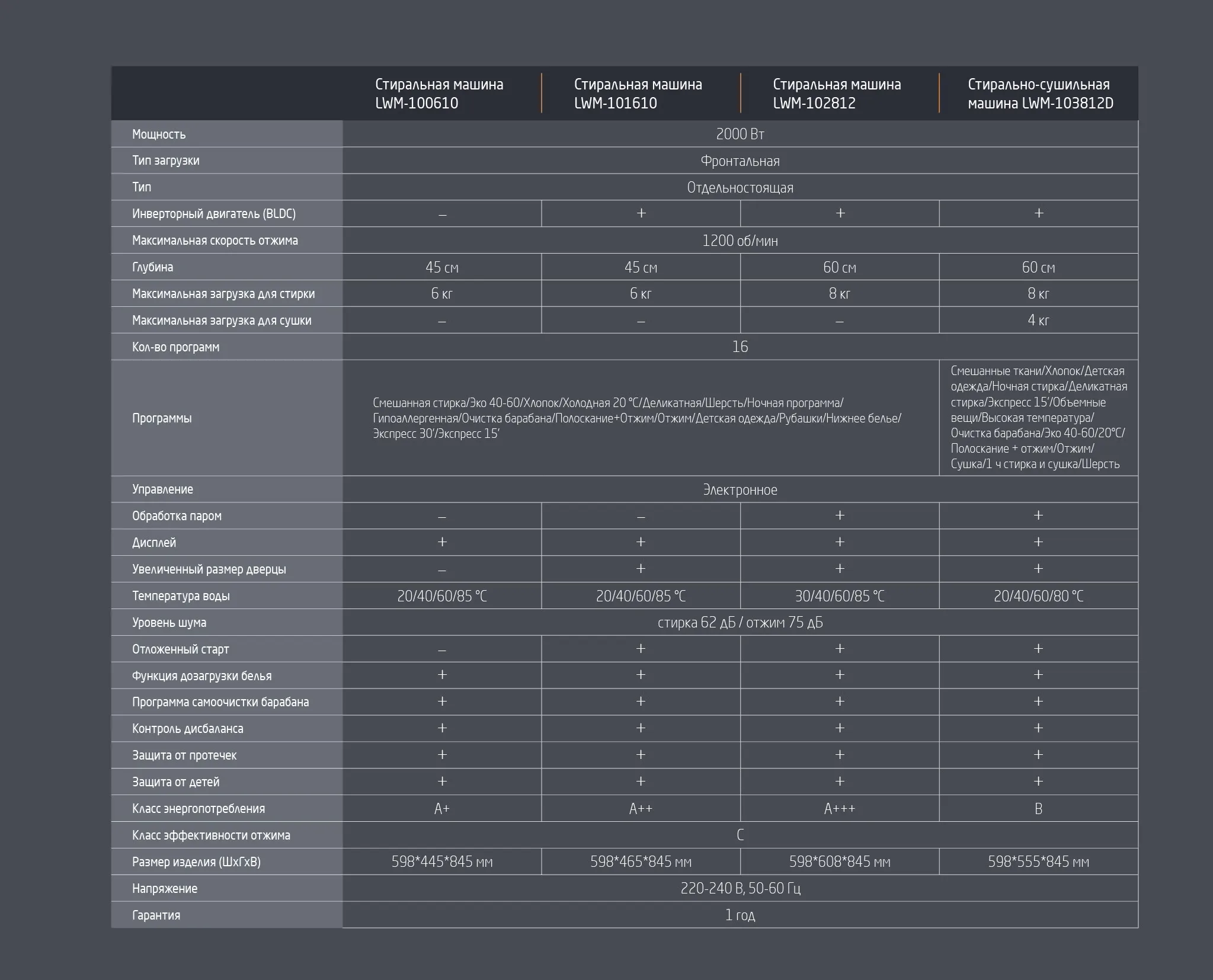Click the стирка 62 дБ noise level value
The height and width of the screenshot is (980, 1213).
coord(740,623)
